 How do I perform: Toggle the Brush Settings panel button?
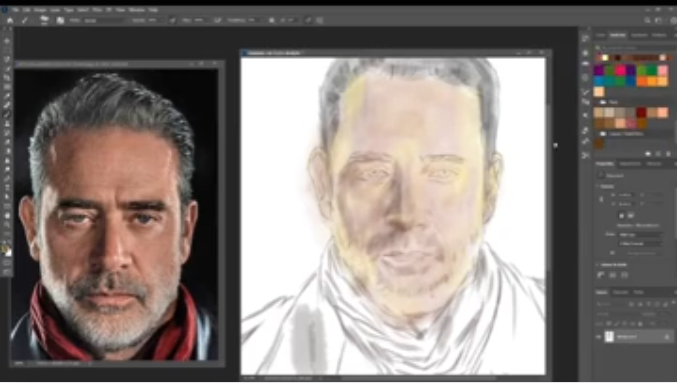click(60, 20)
